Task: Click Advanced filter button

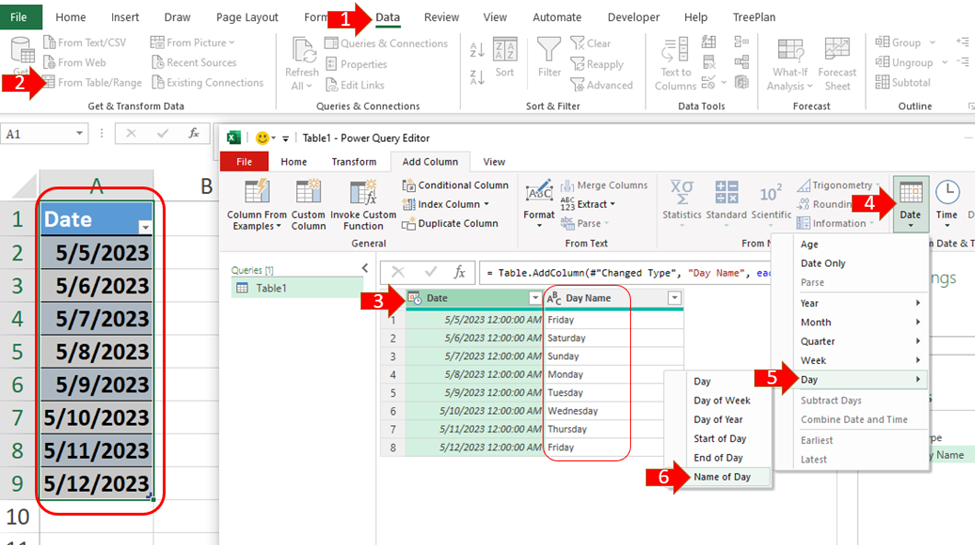Action: click(601, 85)
